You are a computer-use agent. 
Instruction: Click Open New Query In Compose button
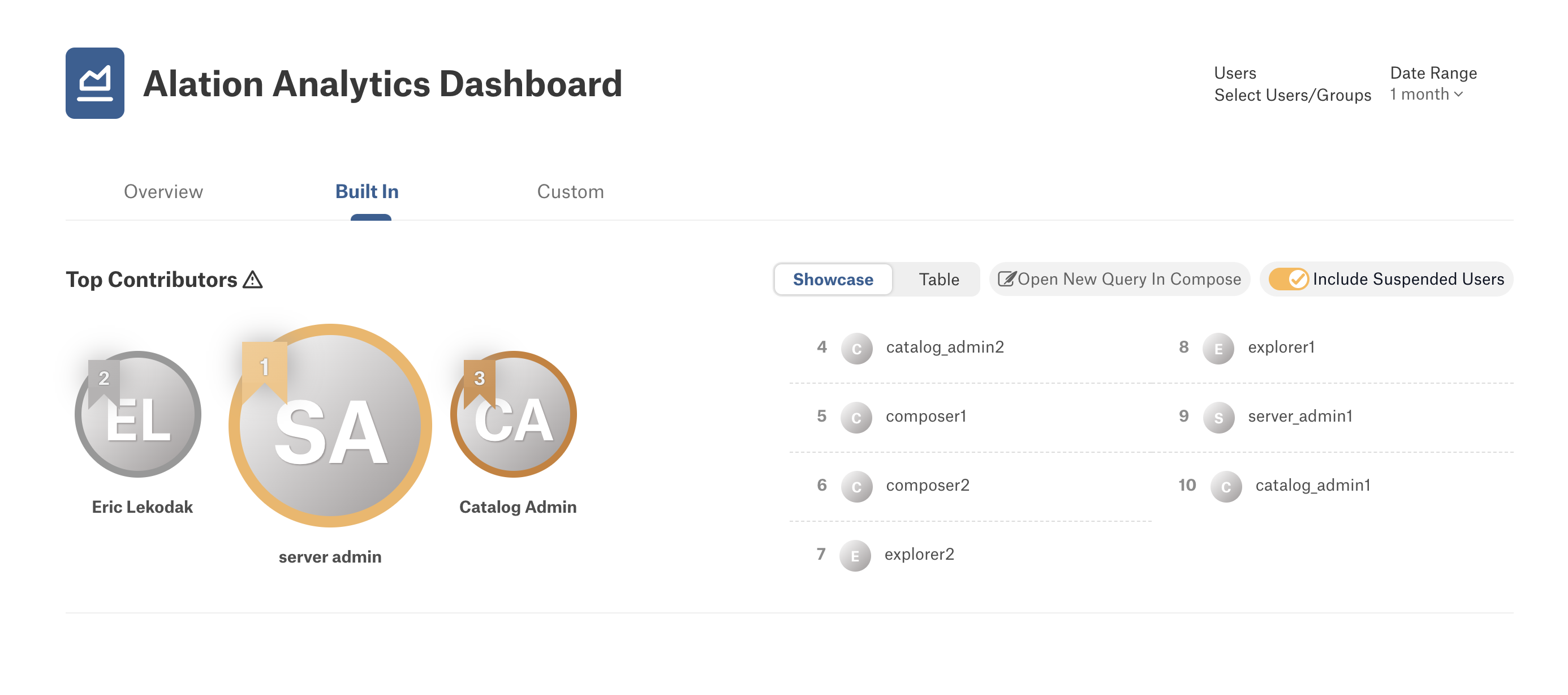[1119, 279]
